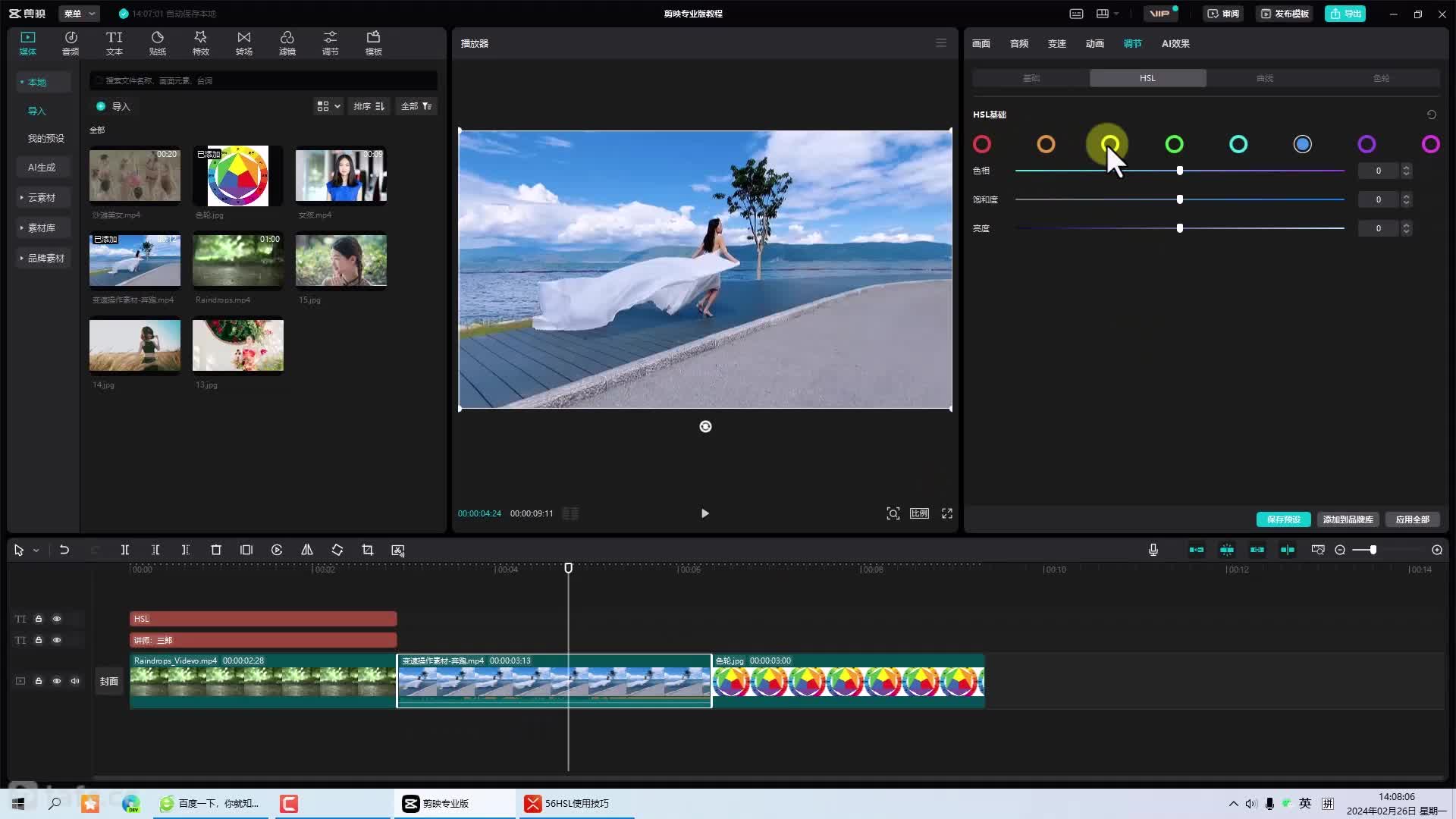Click the timeline zoom-in magnifier icon
1456x819 pixels.
coord(1437,550)
